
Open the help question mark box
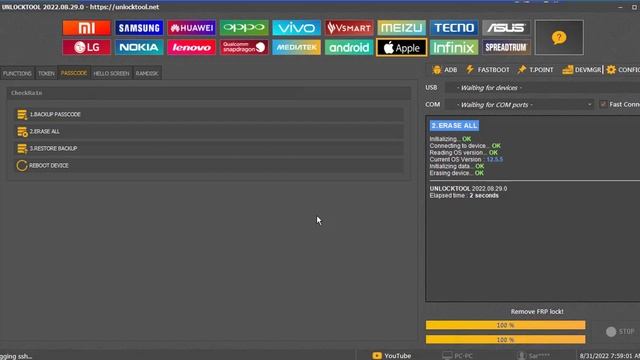[x=559, y=38]
